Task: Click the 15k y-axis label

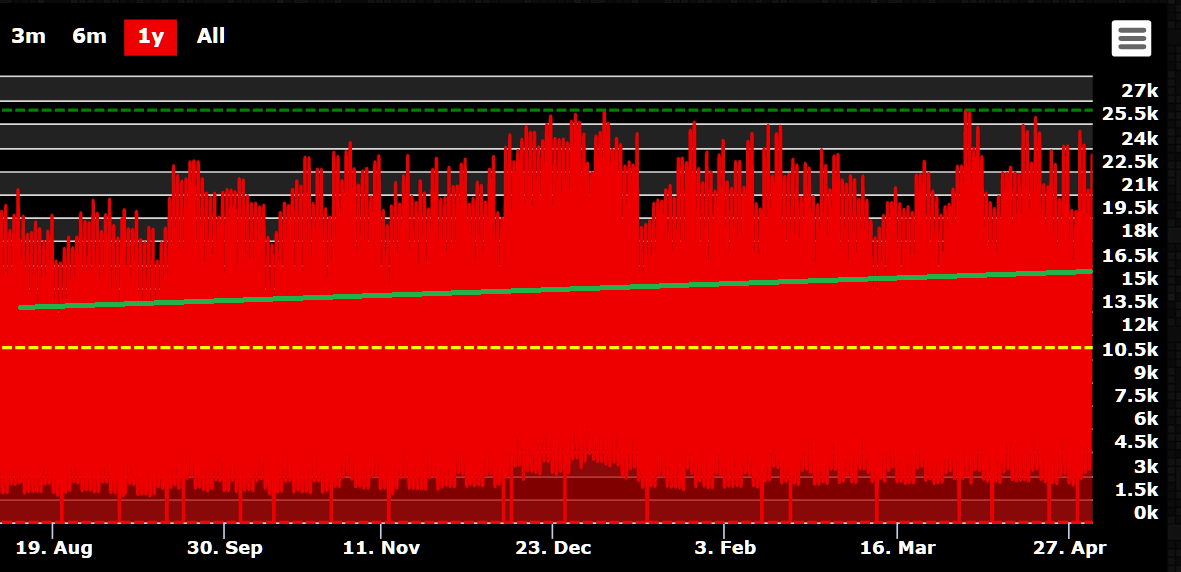Action: (1139, 278)
